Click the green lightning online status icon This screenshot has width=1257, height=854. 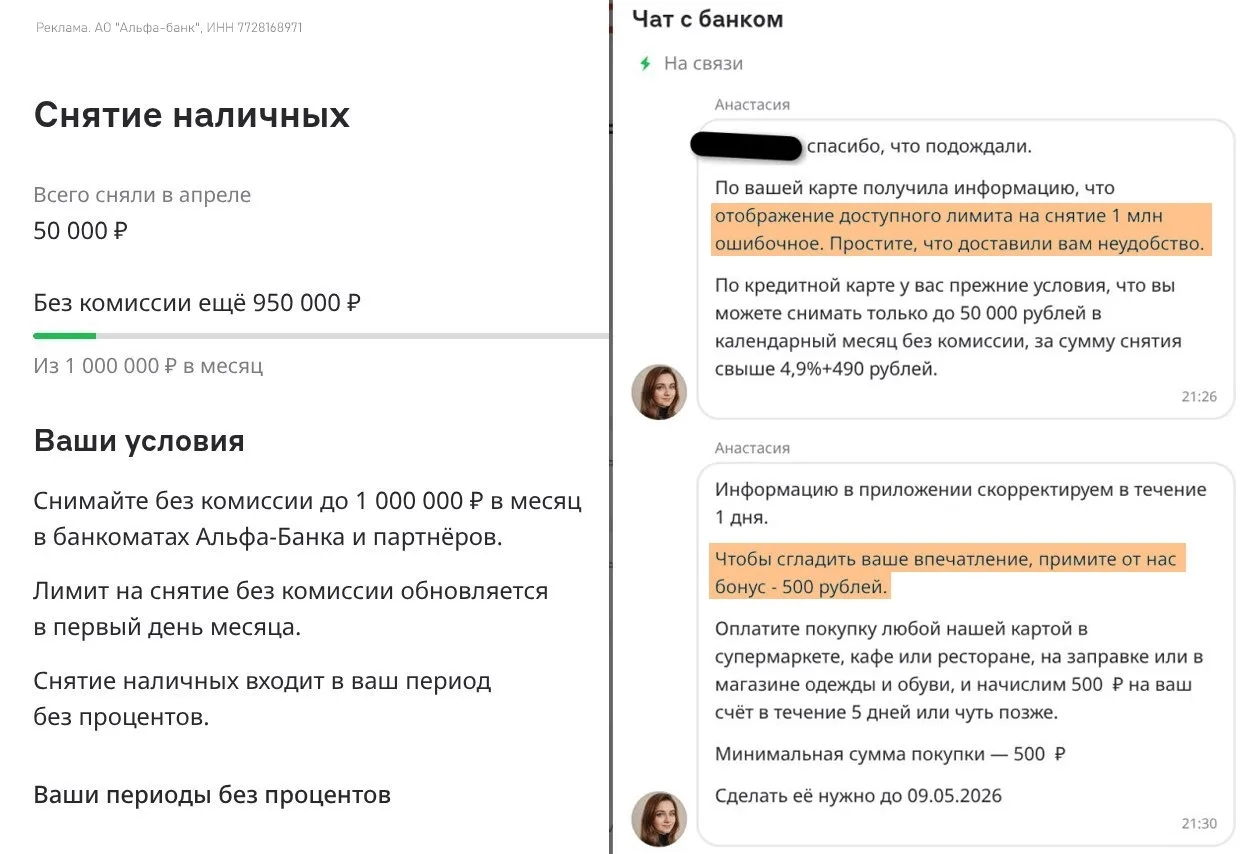tap(646, 64)
